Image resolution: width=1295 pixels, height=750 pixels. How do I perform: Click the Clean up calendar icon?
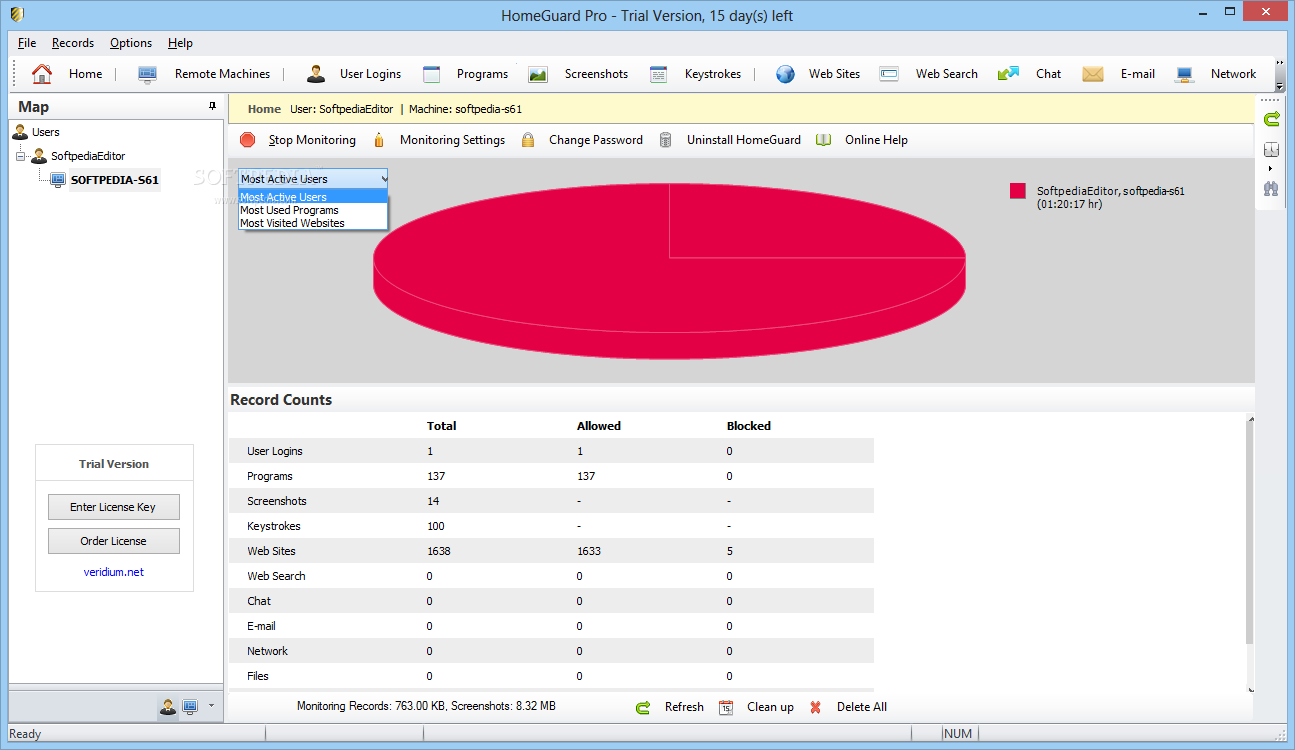coord(726,707)
